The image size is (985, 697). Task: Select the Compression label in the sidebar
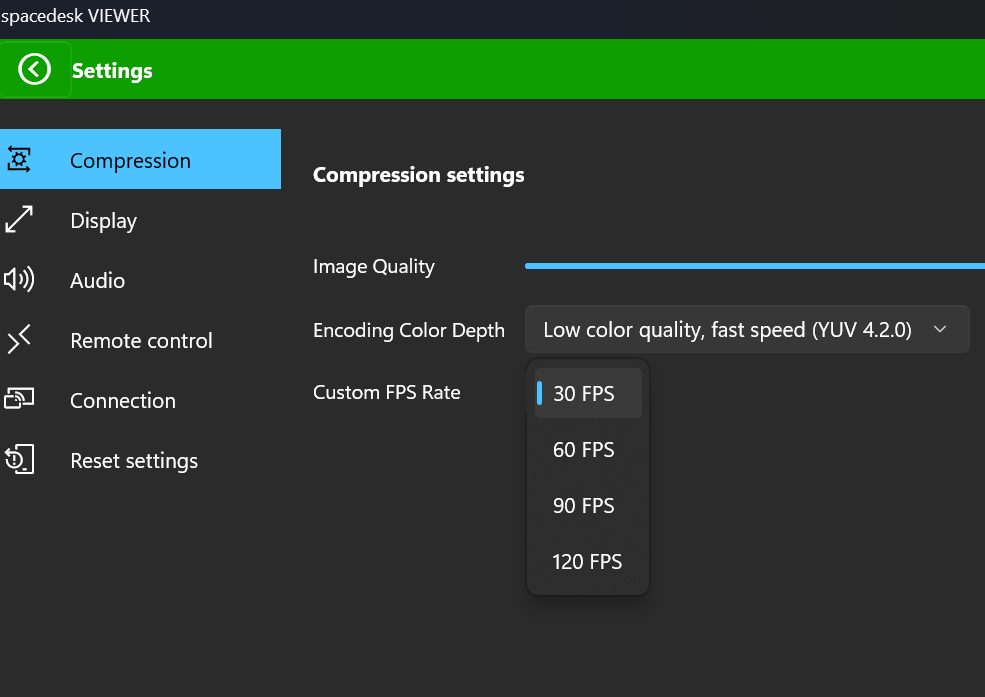[x=130, y=161]
